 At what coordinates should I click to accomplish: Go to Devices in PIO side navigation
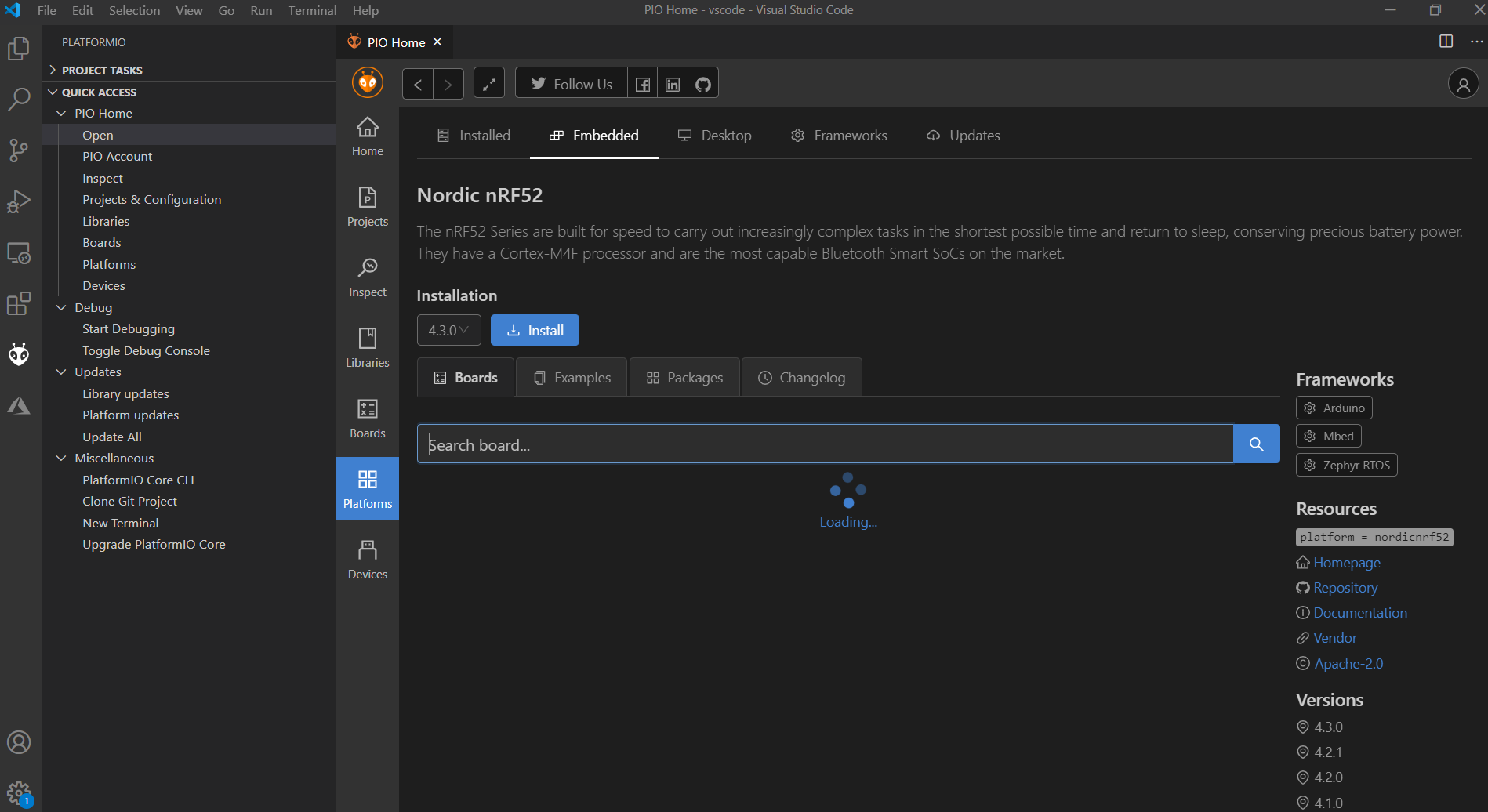367,559
